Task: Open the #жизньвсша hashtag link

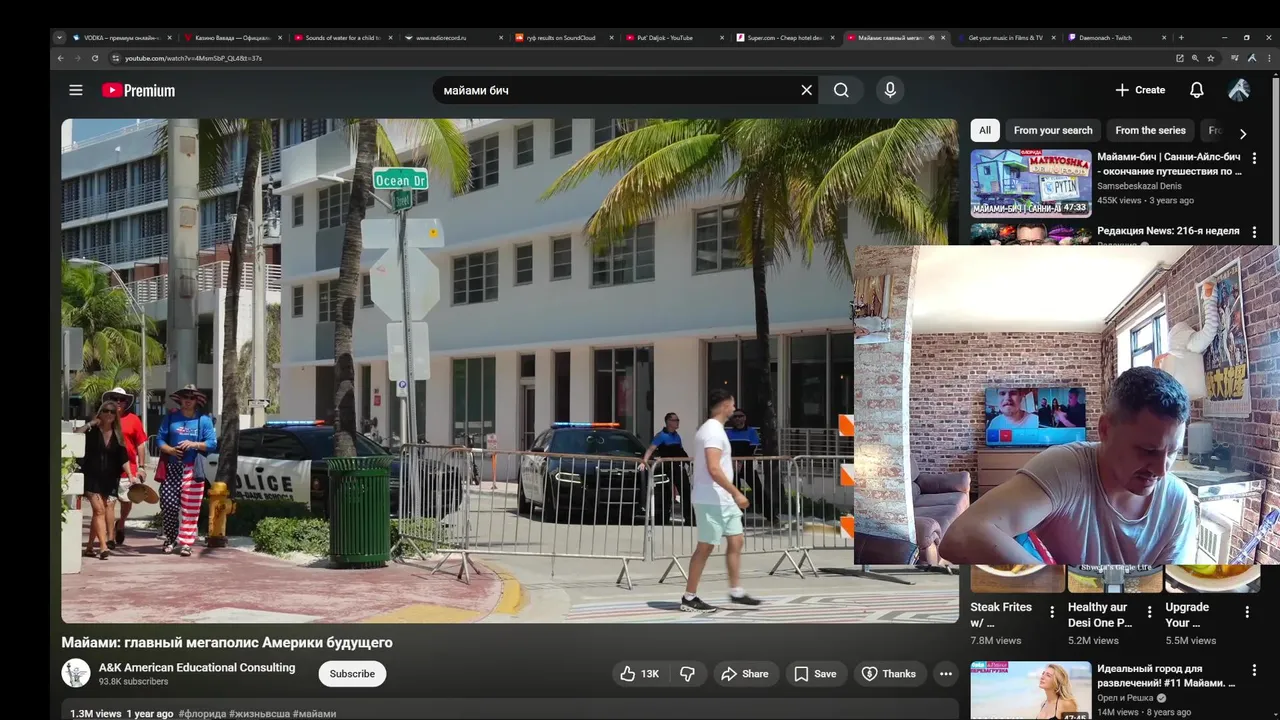Action: click(x=260, y=714)
